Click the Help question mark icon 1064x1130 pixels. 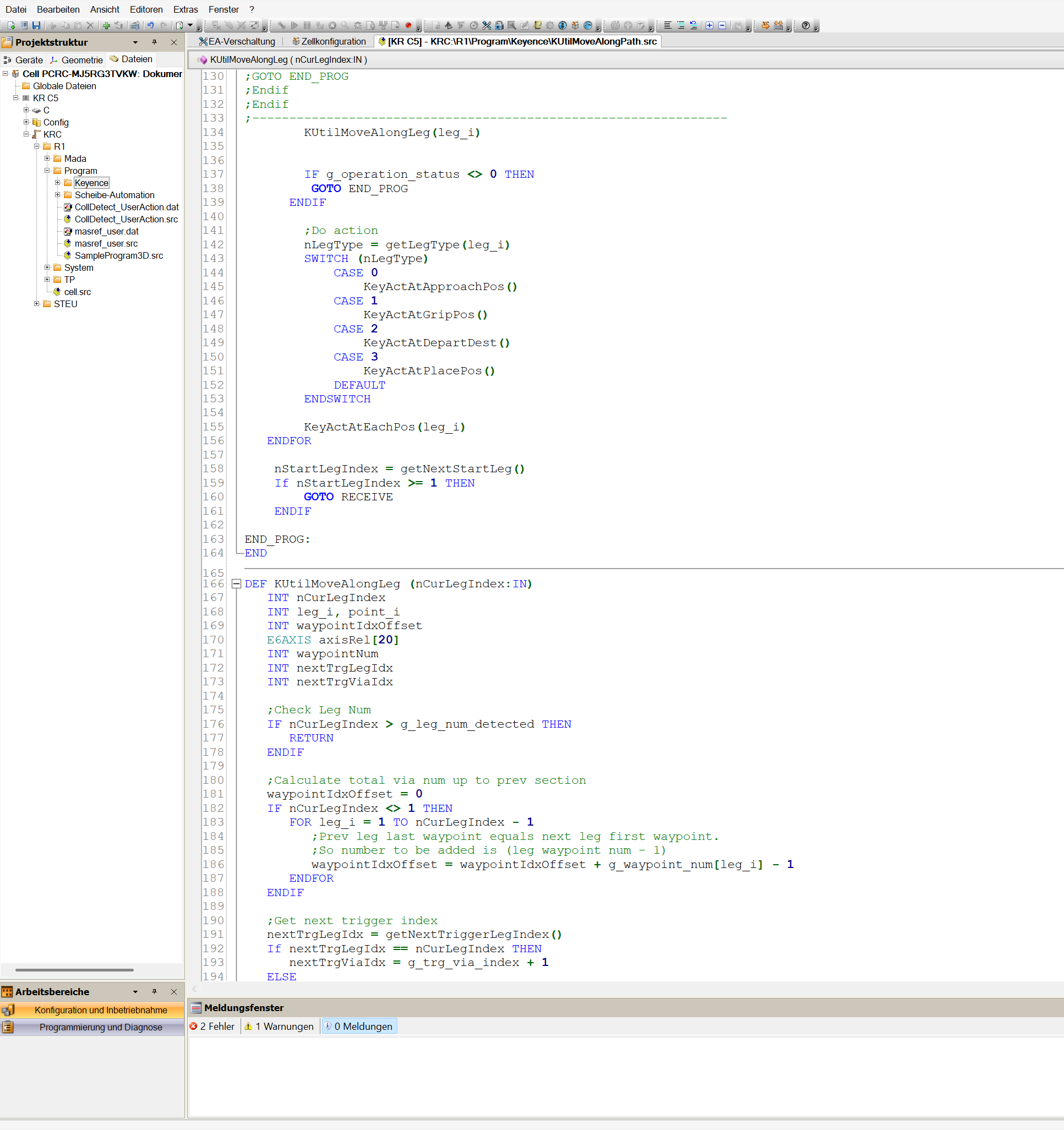pyautogui.click(x=805, y=25)
